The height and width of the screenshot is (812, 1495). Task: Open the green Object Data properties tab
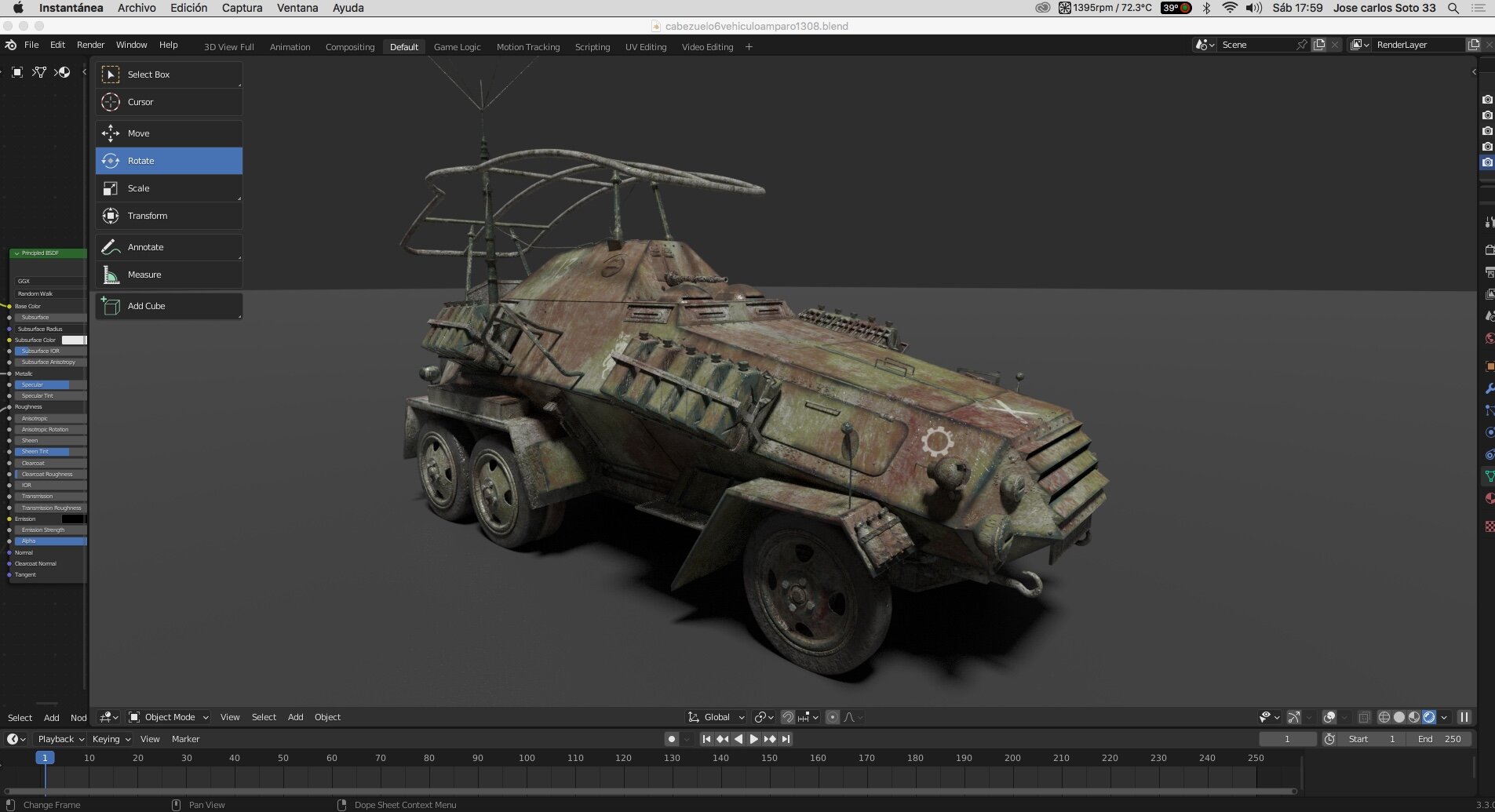tap(1489, 476)
